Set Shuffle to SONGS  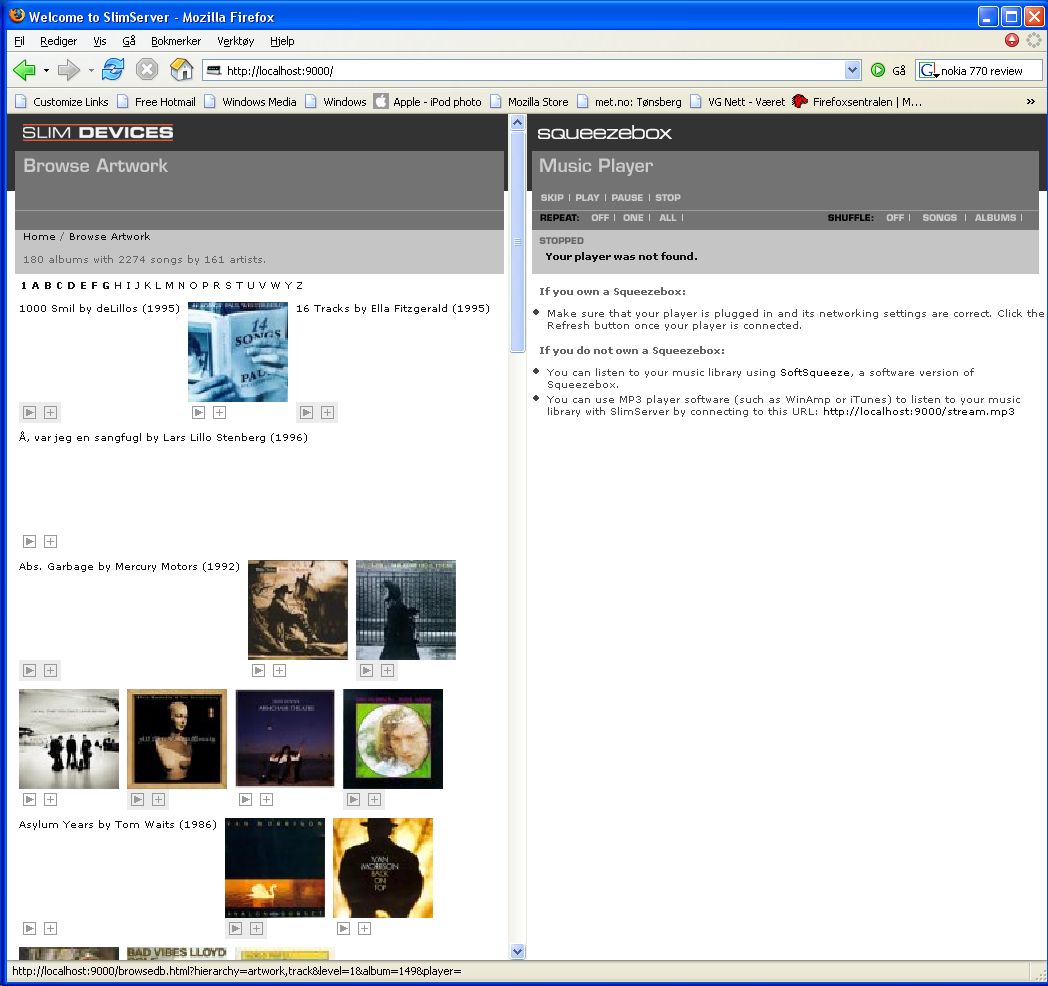click(x=939, y=218)
